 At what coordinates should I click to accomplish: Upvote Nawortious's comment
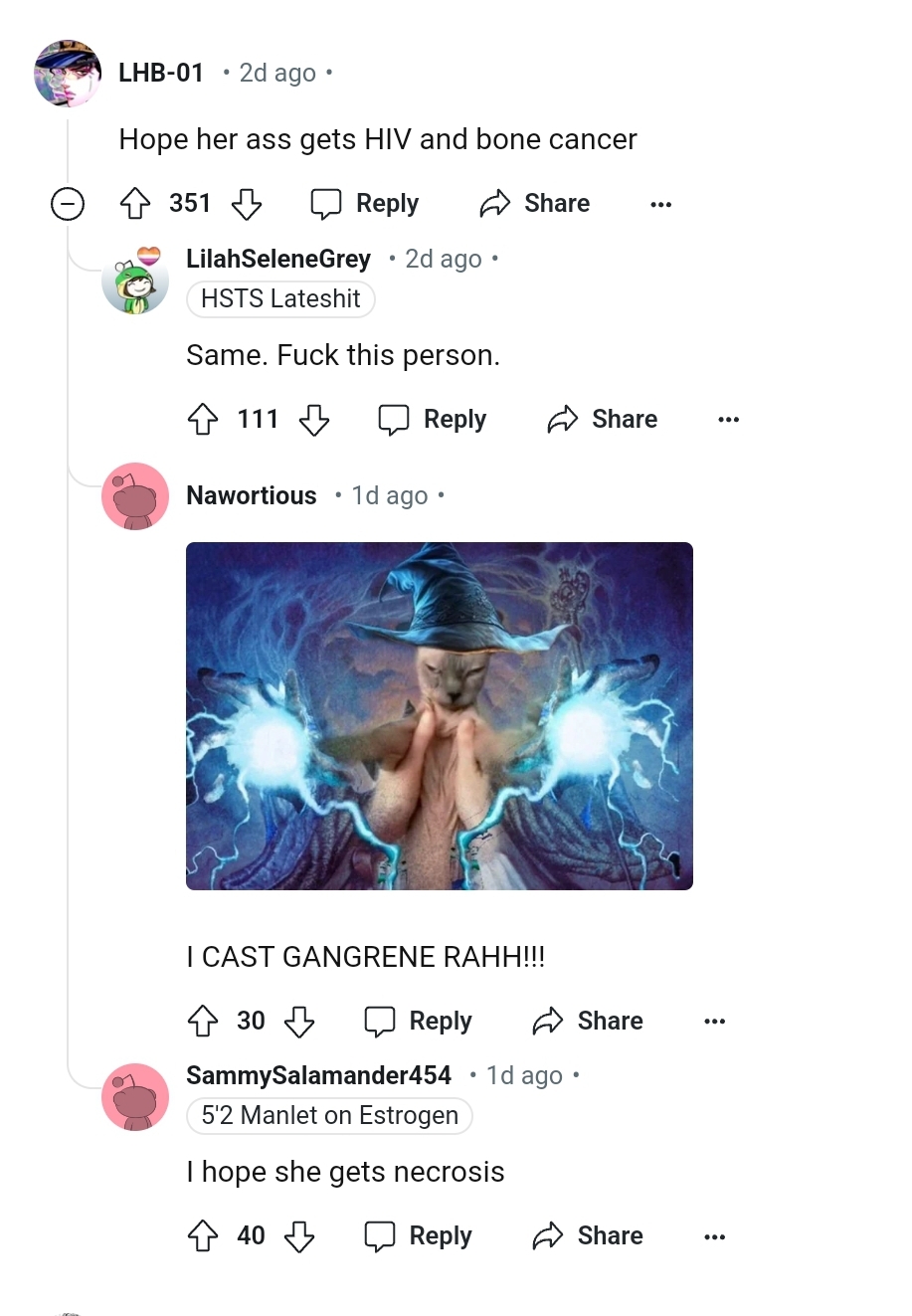click(x=203, y=1022)
